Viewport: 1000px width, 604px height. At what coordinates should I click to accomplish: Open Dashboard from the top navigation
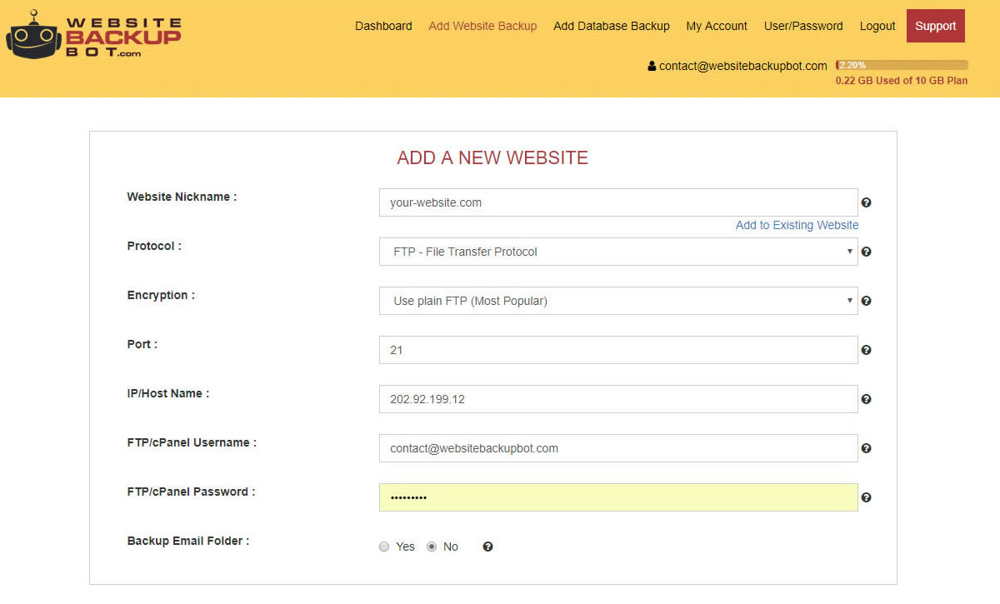(383, 26)
